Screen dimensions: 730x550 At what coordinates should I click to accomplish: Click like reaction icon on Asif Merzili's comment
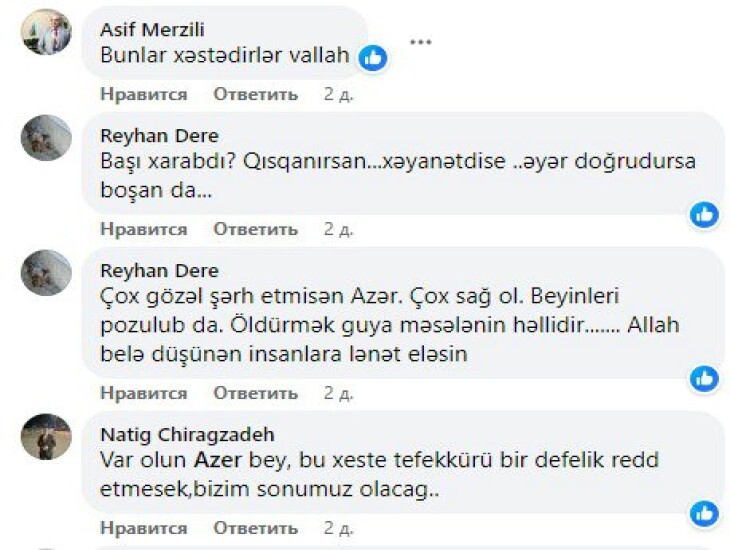click(x=373, y=58)
